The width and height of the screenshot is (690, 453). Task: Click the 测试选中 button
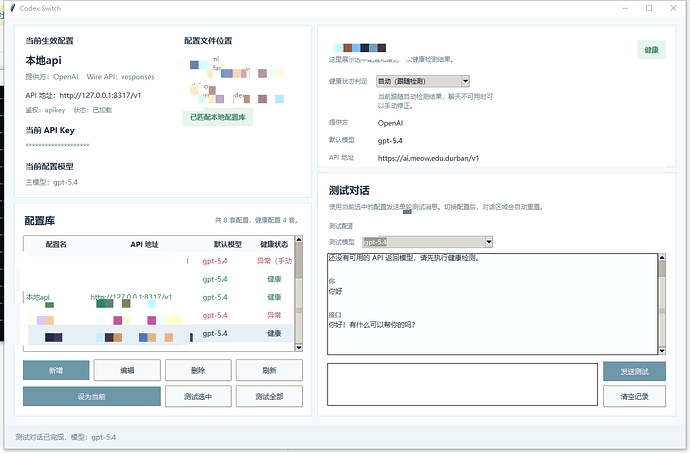click(198, 396)
